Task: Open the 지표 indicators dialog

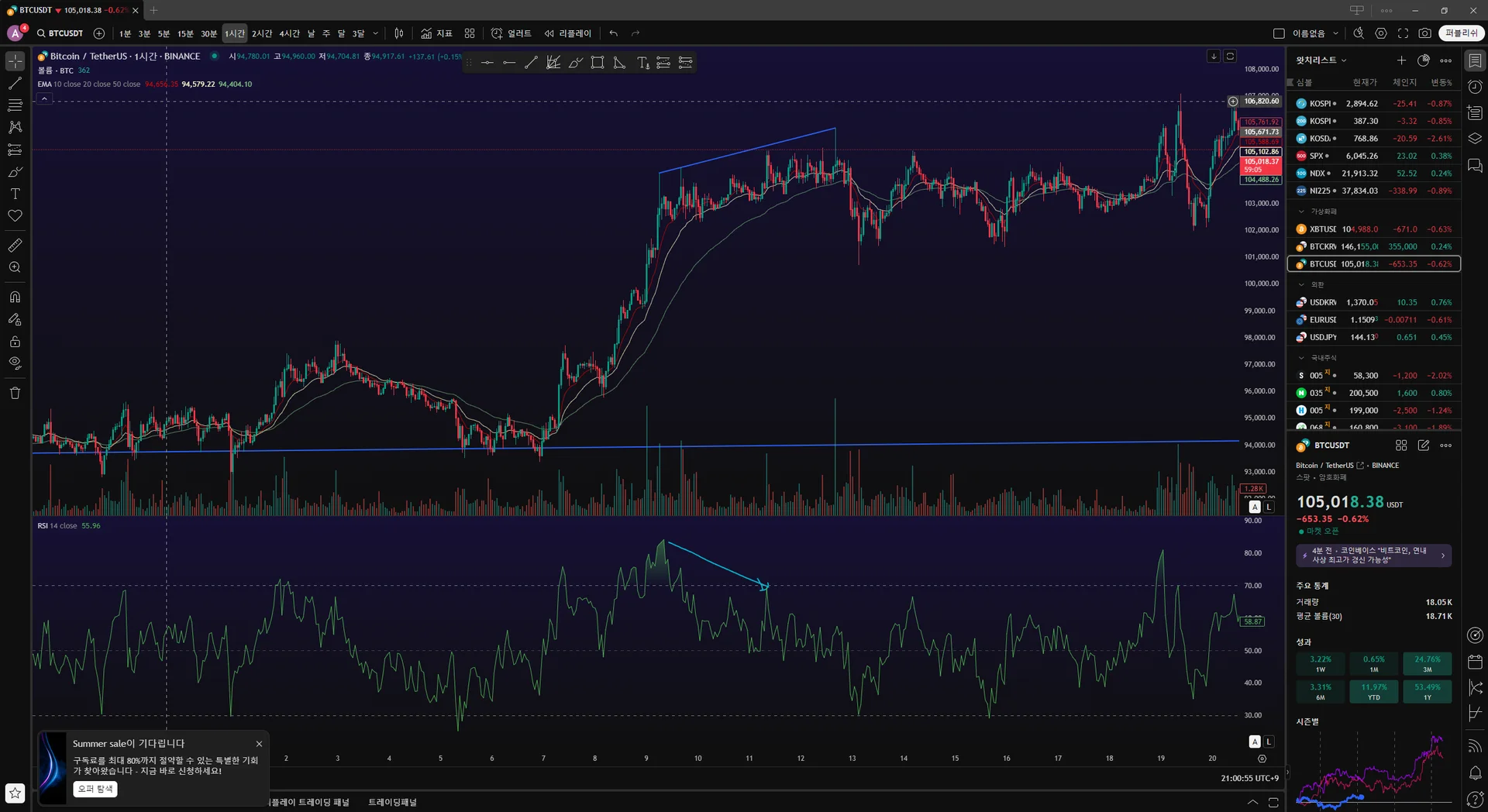Action: click(x=436, y=33)
